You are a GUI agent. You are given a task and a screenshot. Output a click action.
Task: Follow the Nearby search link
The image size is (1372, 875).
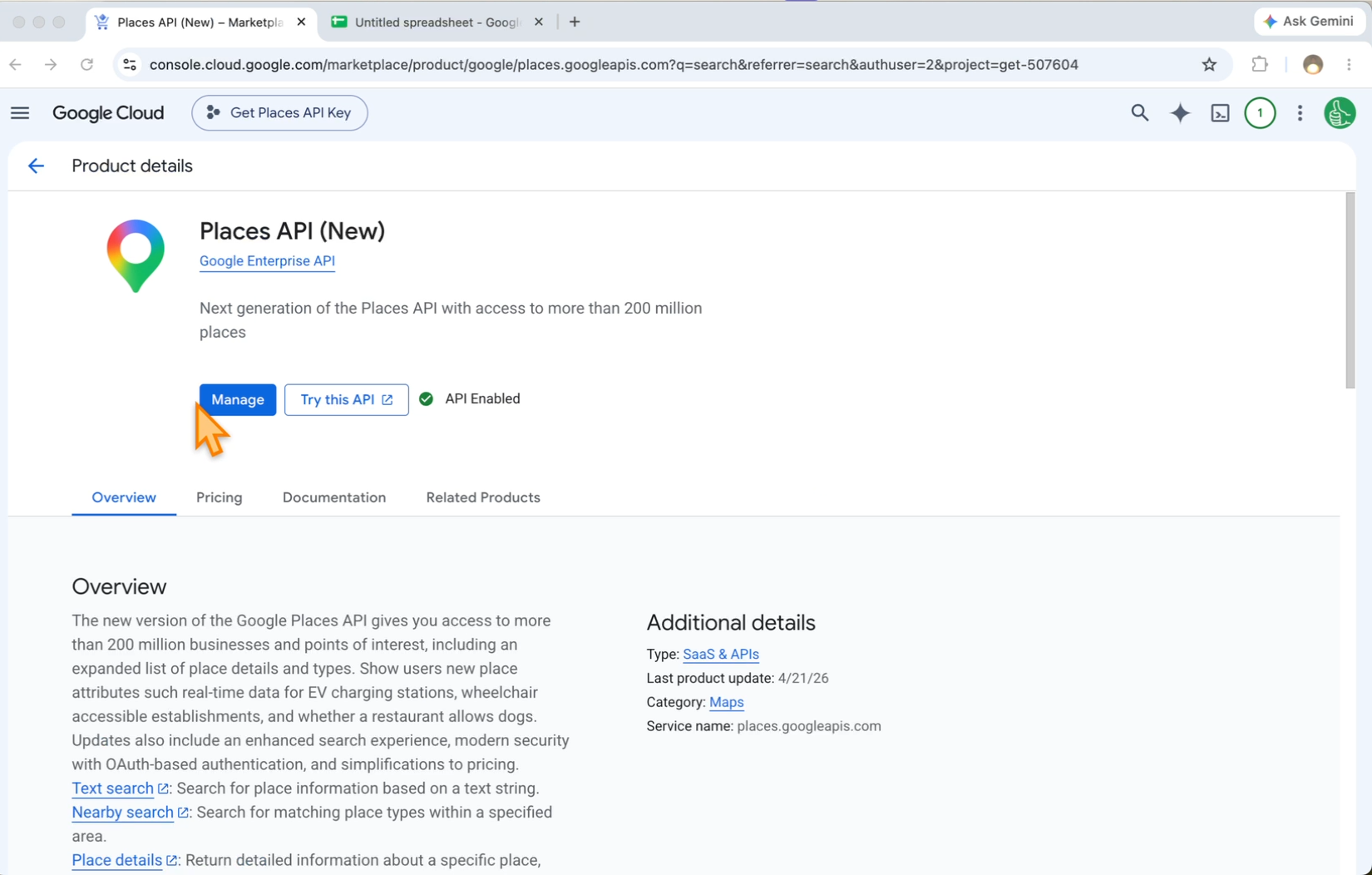[123, 813]
